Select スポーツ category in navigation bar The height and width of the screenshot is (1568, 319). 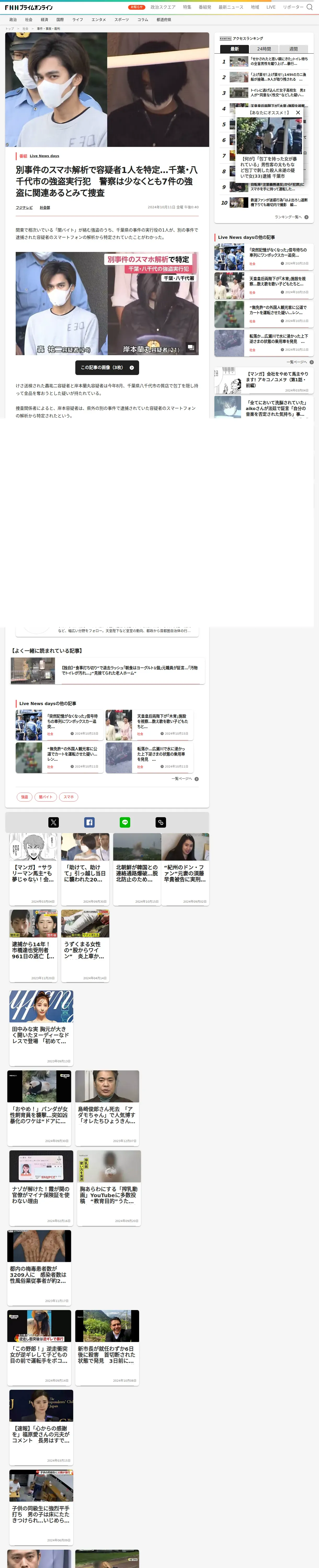click(x=122, y=20)
